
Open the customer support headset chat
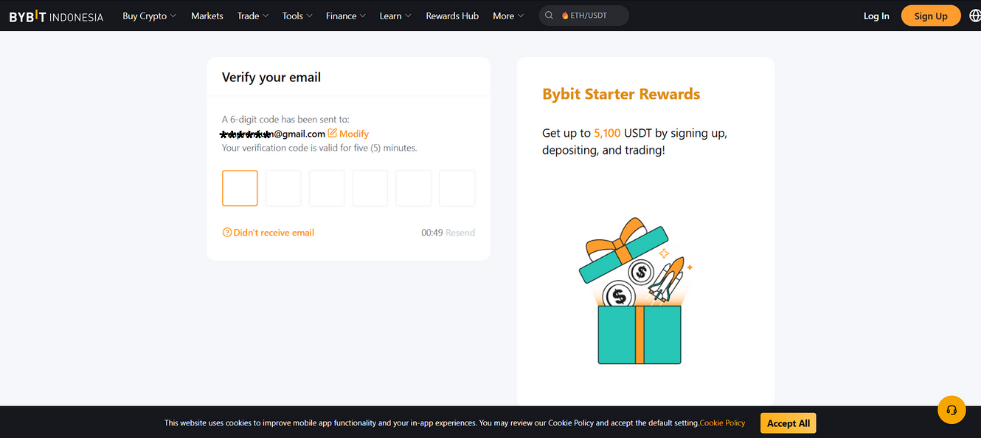(x=952, y=410)
